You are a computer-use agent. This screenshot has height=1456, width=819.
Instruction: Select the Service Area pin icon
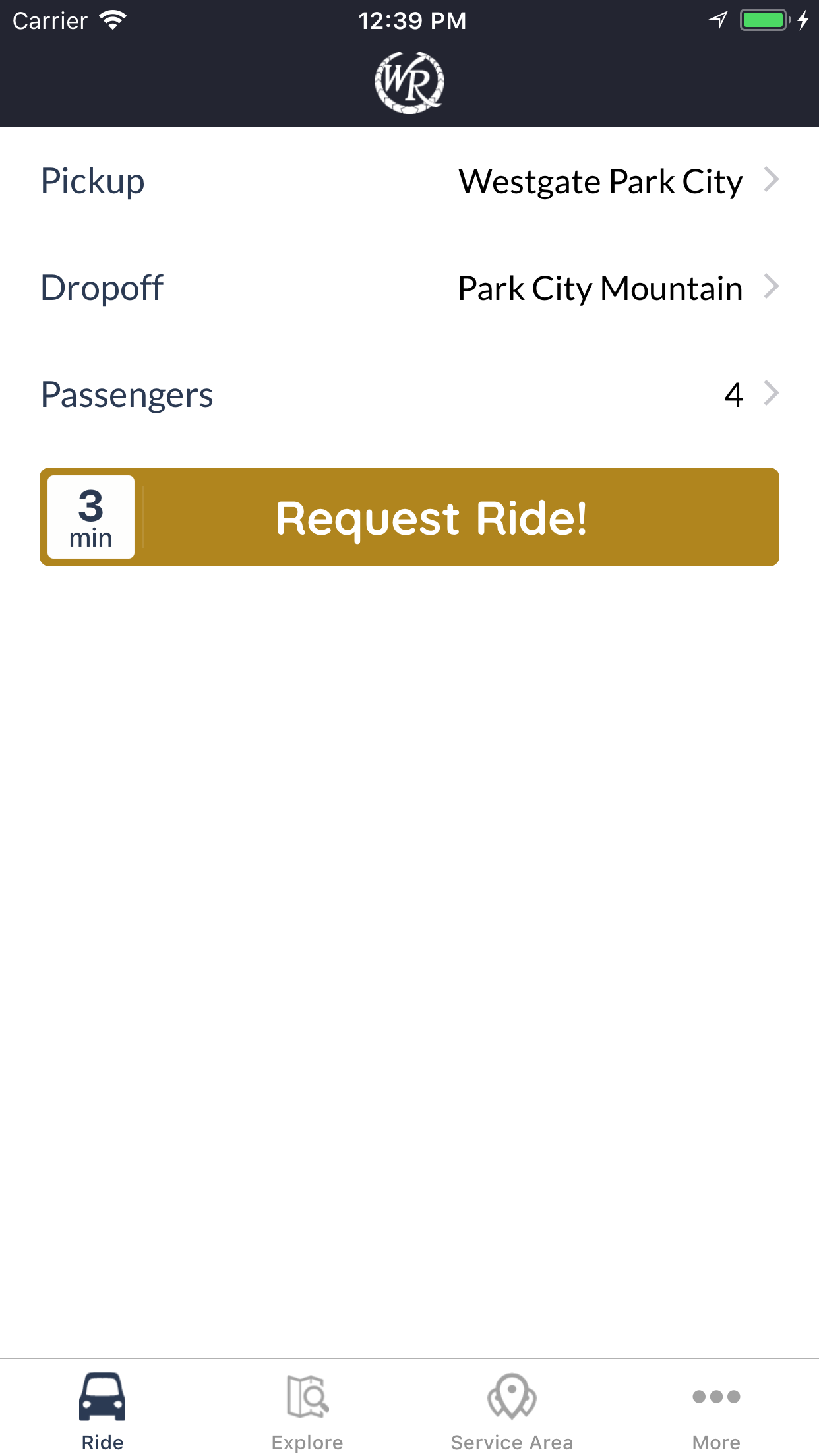click(x=512, y=1397)
